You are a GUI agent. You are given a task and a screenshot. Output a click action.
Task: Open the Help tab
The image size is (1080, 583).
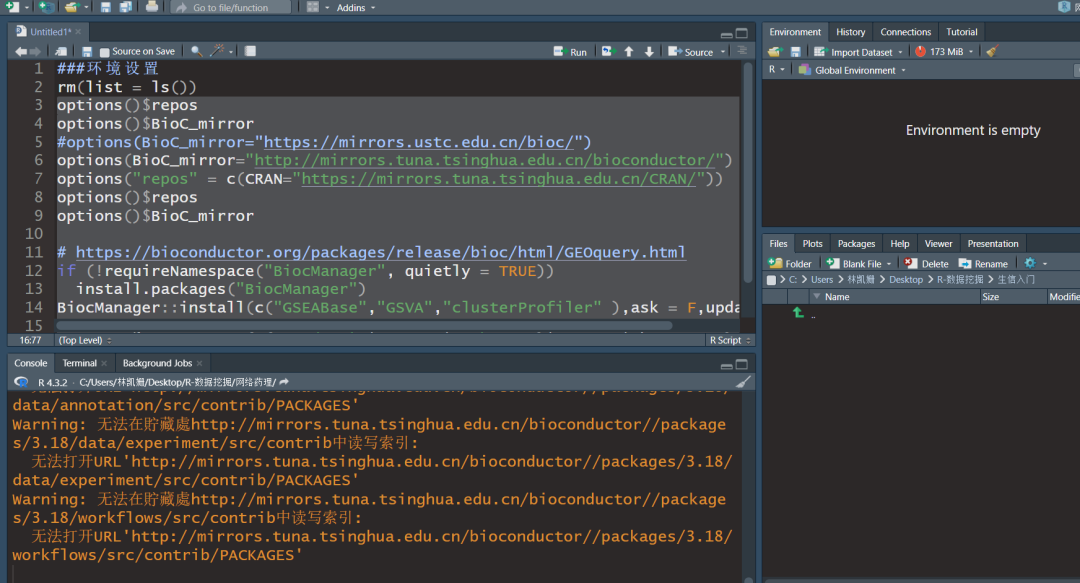click(900, 244)
